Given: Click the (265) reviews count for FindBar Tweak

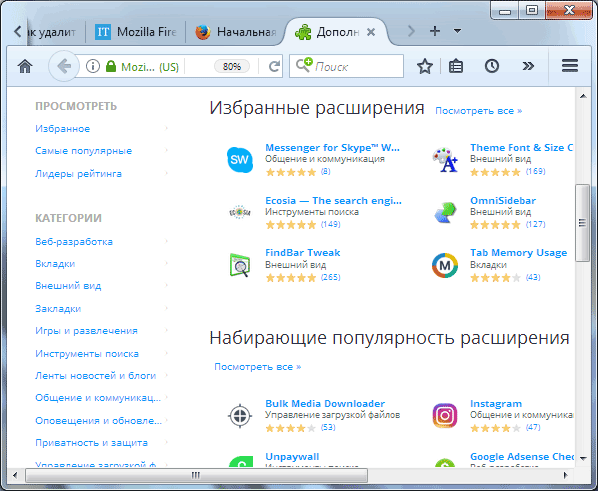Looking at the screenshot, I should click(330, 277).
